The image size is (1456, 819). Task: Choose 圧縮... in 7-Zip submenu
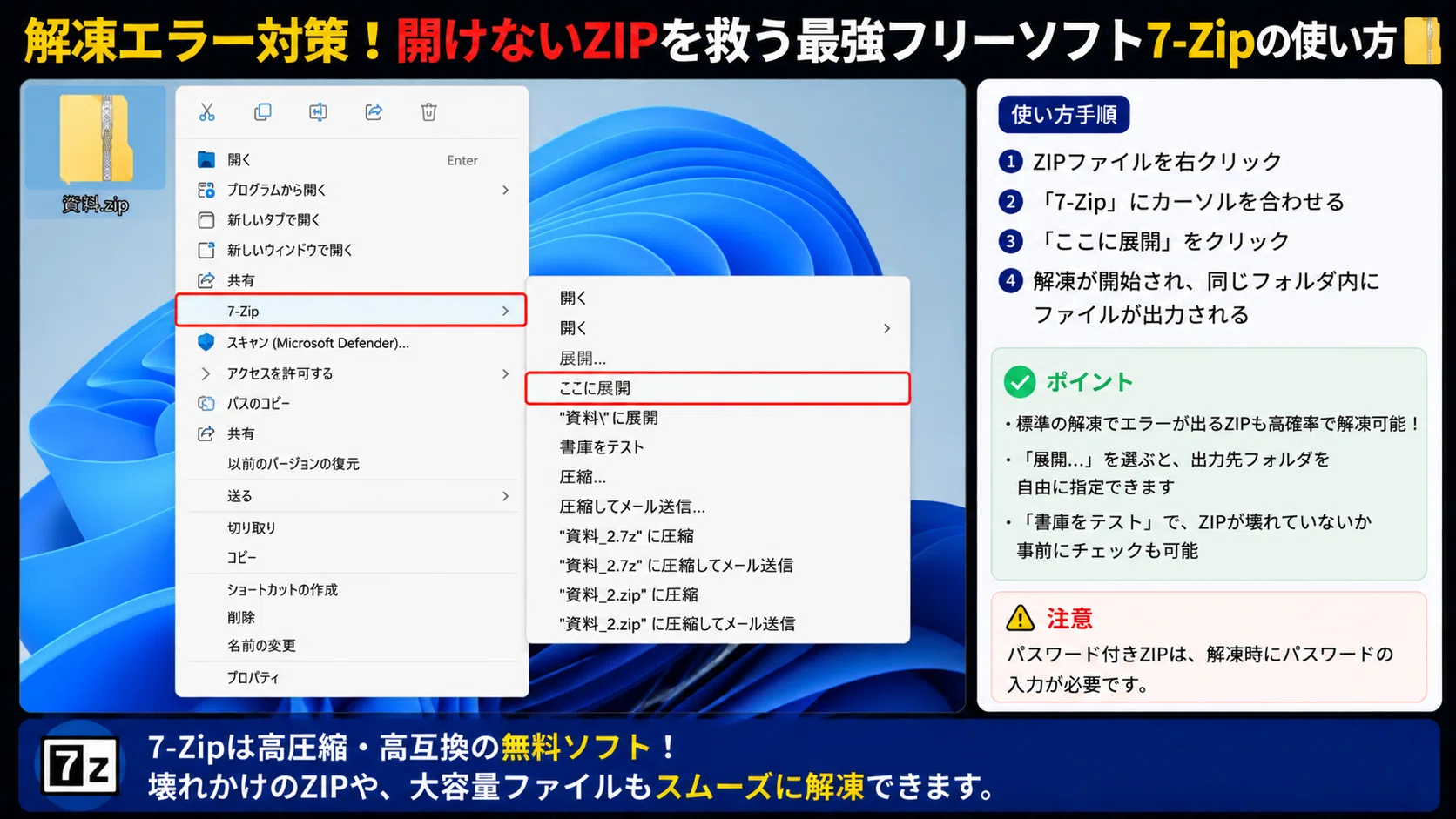pyautogui.click(x=718, y=477)
